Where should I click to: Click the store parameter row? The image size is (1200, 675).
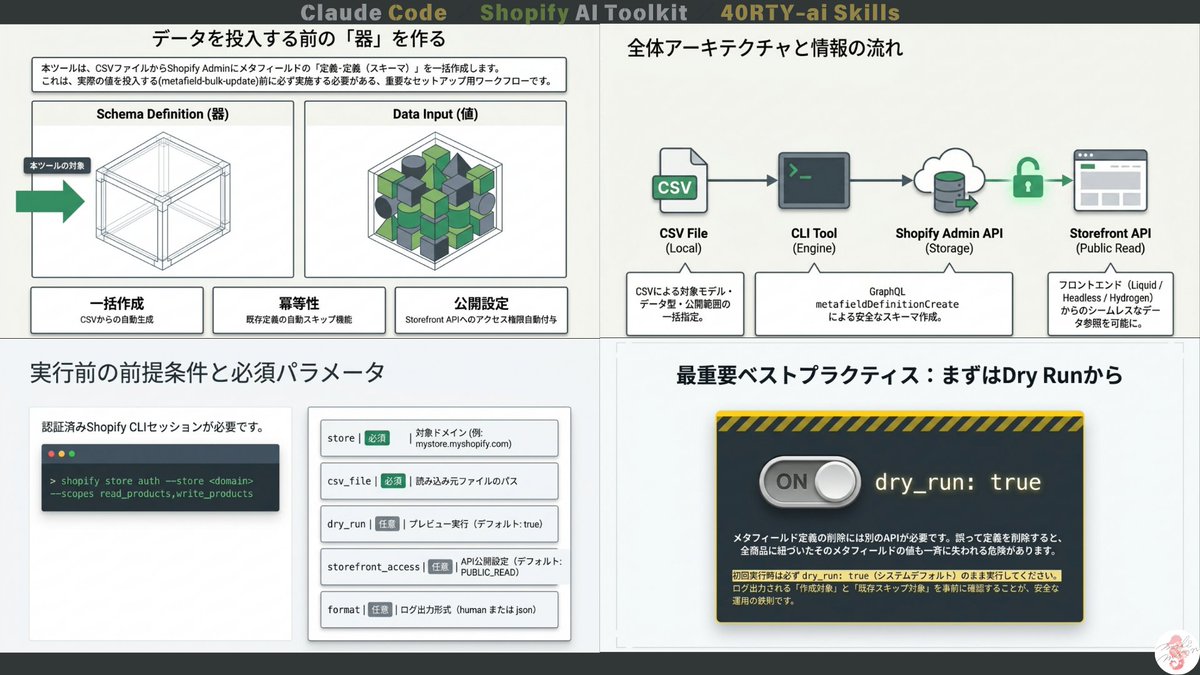coord(439,438)
